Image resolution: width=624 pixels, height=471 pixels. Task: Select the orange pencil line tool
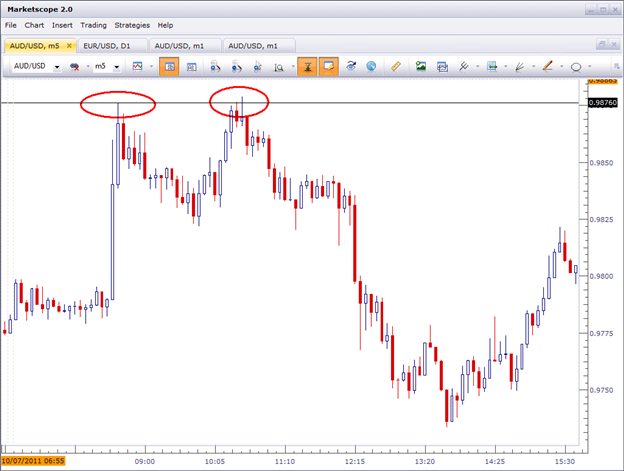click(548, 66)
